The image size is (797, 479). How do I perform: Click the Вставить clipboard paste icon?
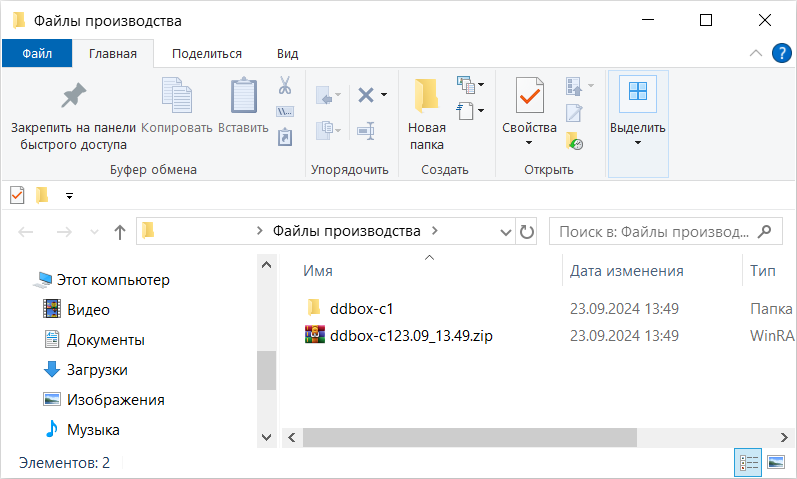tap(243, 95)
